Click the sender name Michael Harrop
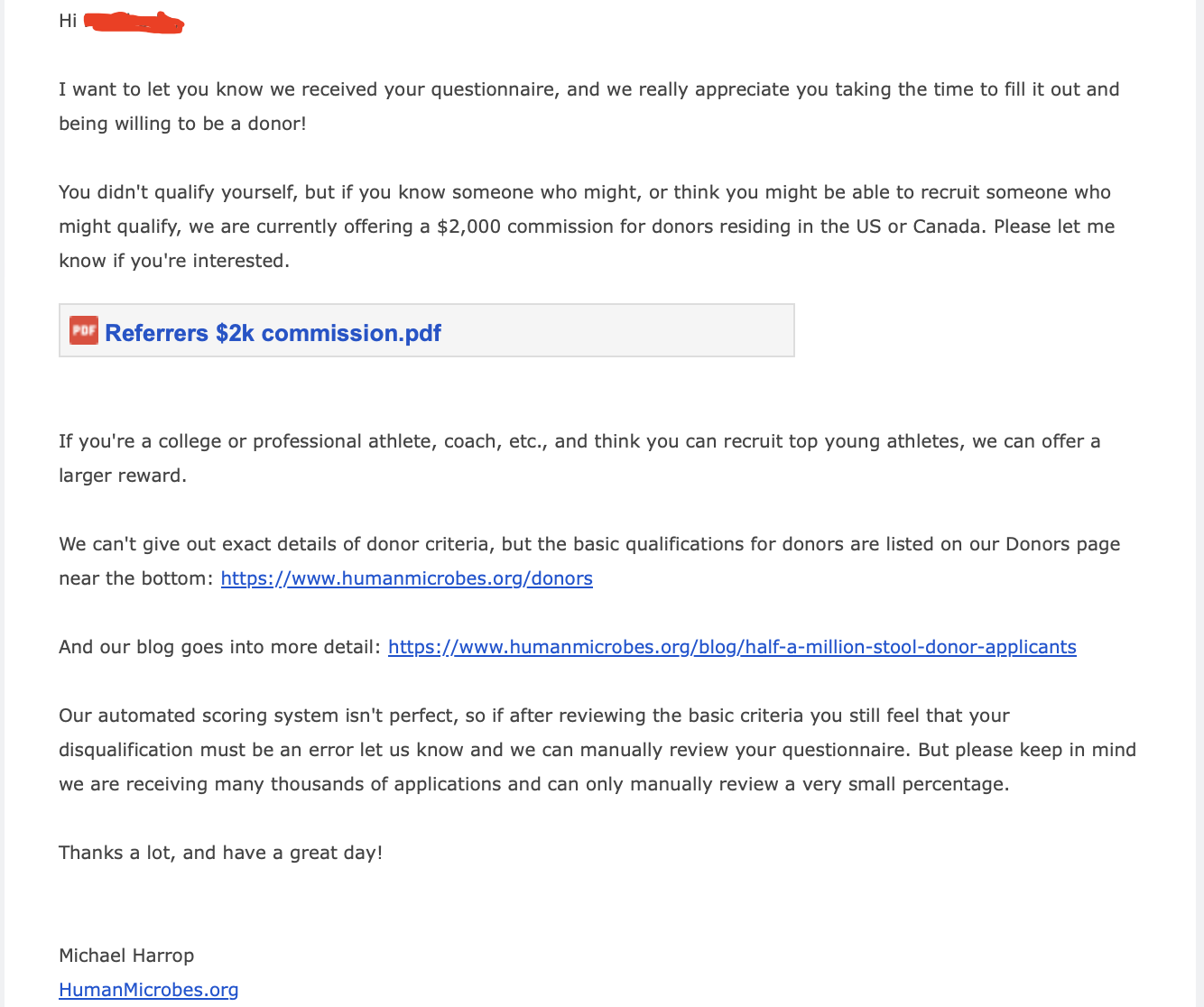 (126, 956)
